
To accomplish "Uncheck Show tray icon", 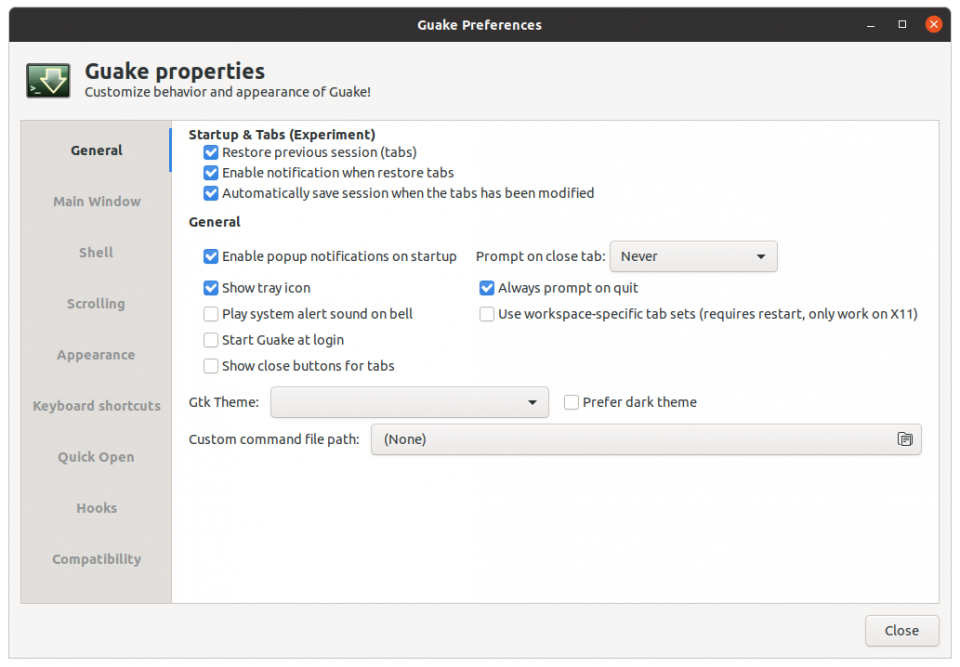I will (211, 288).
